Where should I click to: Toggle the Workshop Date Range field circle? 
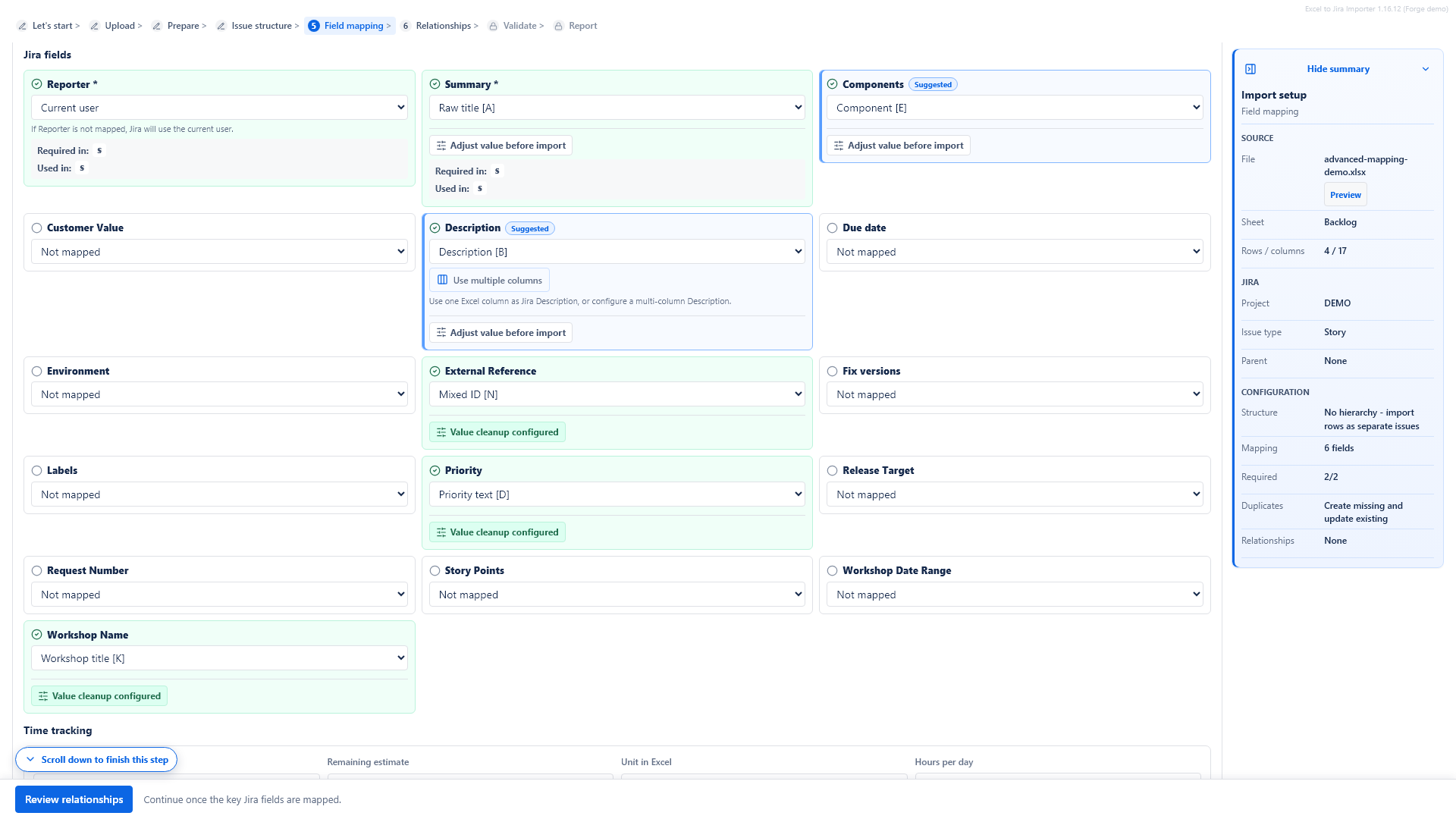click(x=832, y=570)
